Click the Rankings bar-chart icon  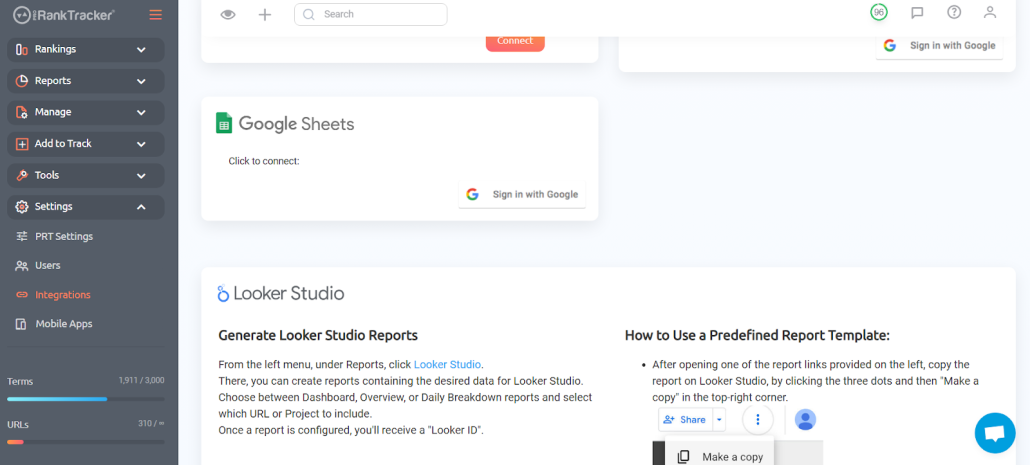(22, 49)
